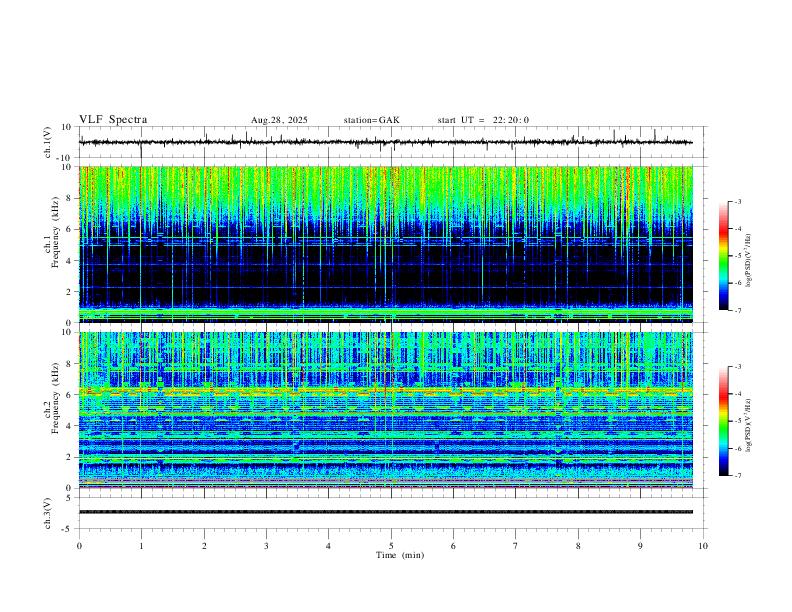
Task: Click the "ch.1(V)" waveform axis label
Action: click(x=48, y=142)
